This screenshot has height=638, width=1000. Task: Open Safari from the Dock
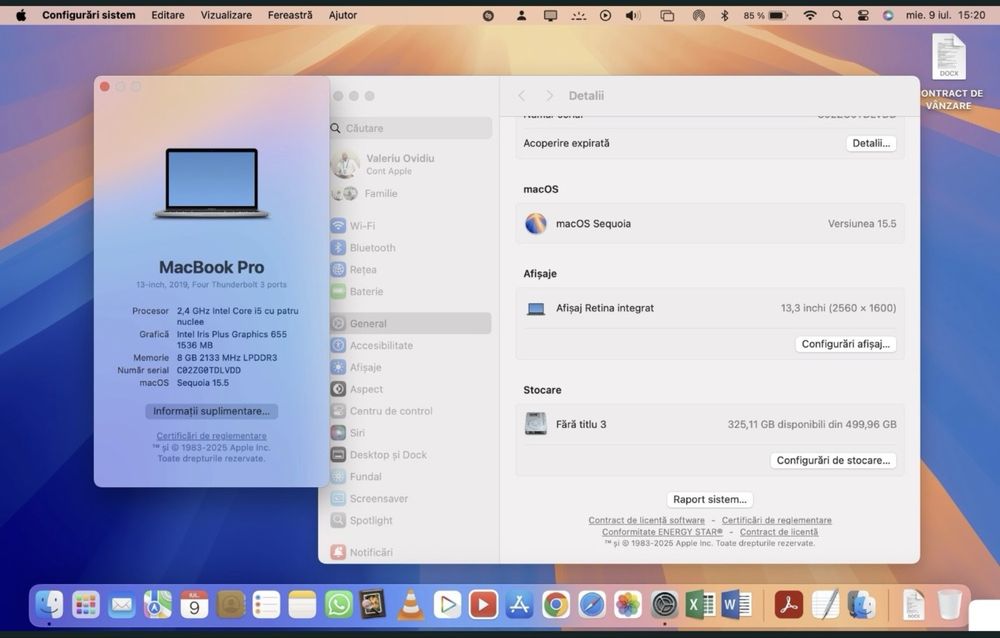pos(592,604)
